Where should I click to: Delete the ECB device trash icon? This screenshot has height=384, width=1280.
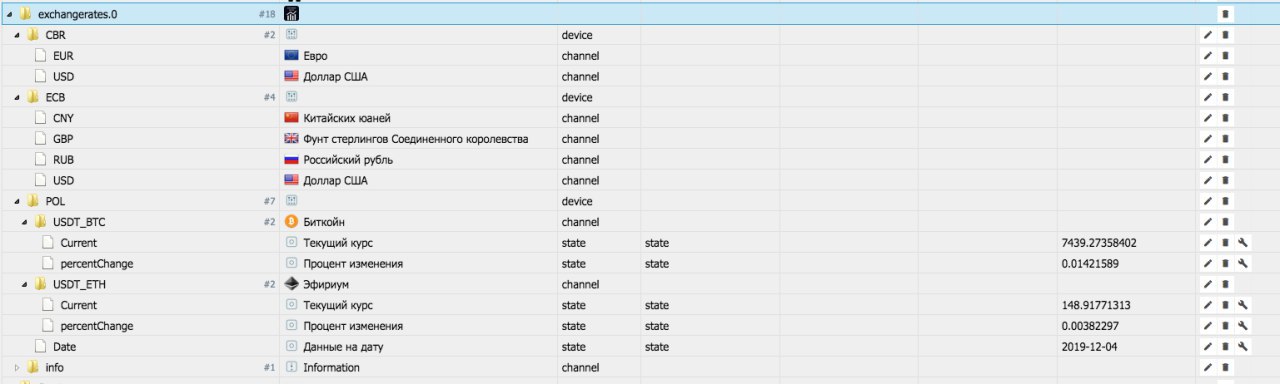pos(1226,98)
